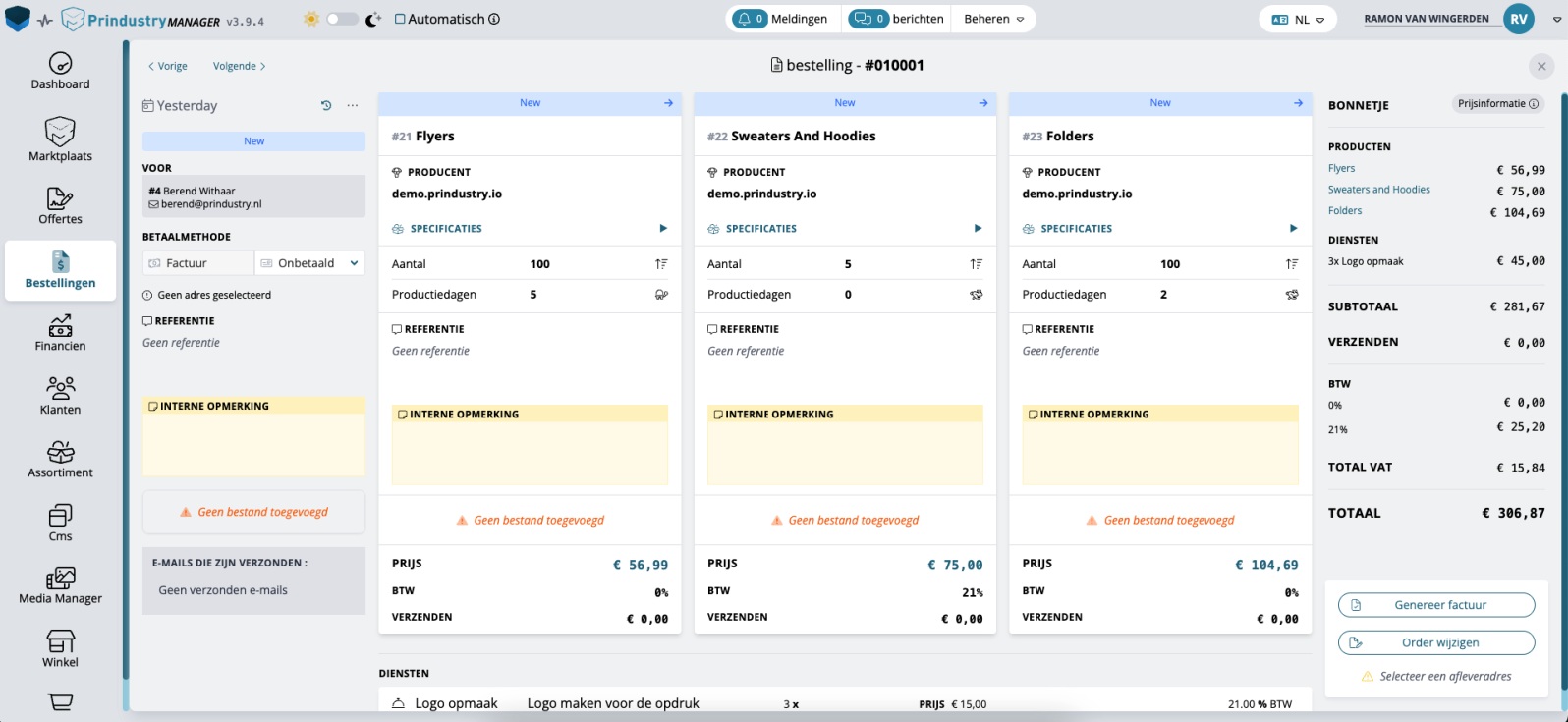
Task: Click the arrow icon on Folders status bar
Action: (x=1298, y=103)
